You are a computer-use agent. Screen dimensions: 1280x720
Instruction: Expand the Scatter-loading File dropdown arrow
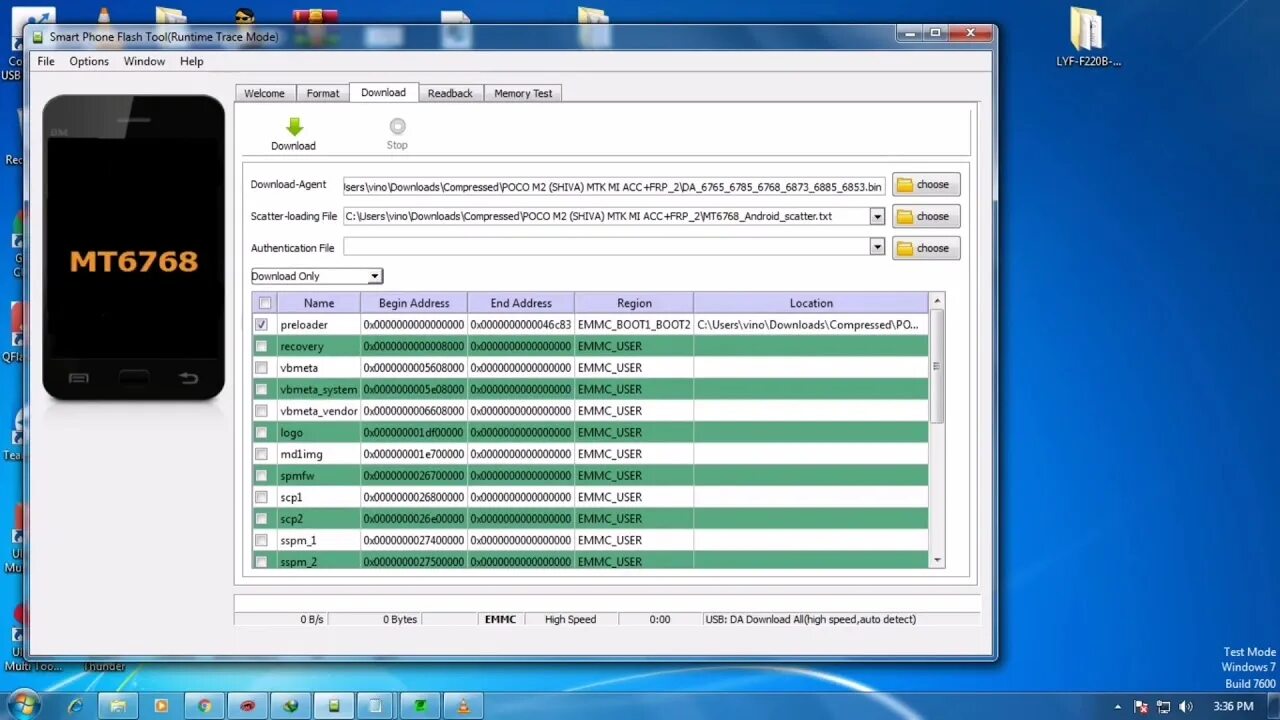click(x=877, y=216)
